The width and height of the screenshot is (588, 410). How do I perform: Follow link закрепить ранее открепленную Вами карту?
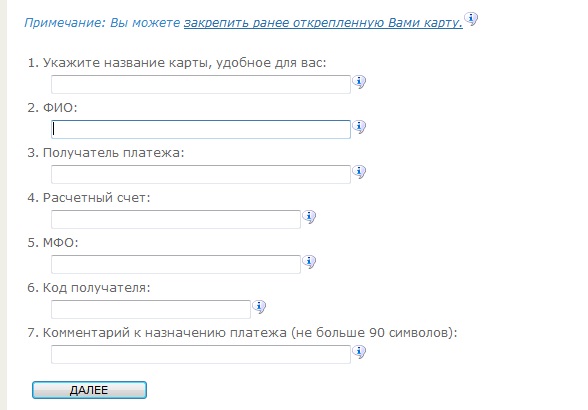[323, 23]
